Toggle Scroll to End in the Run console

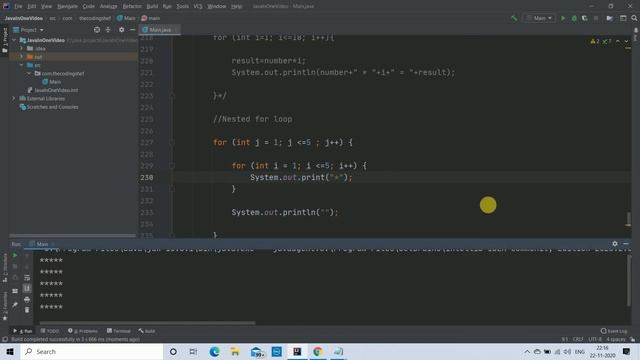click(27, 289)
